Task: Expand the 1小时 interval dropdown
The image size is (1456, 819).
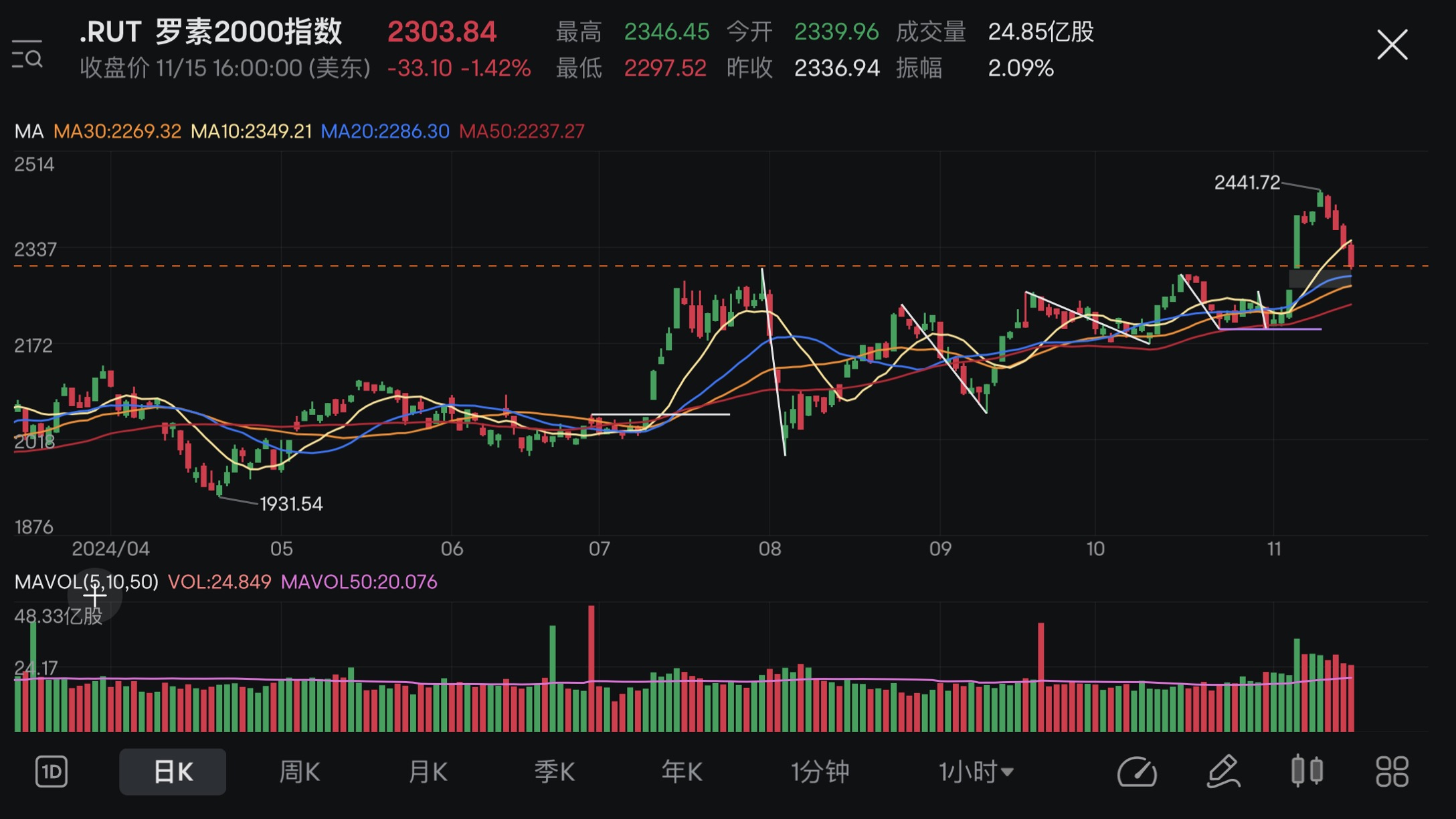Action: 976,772
